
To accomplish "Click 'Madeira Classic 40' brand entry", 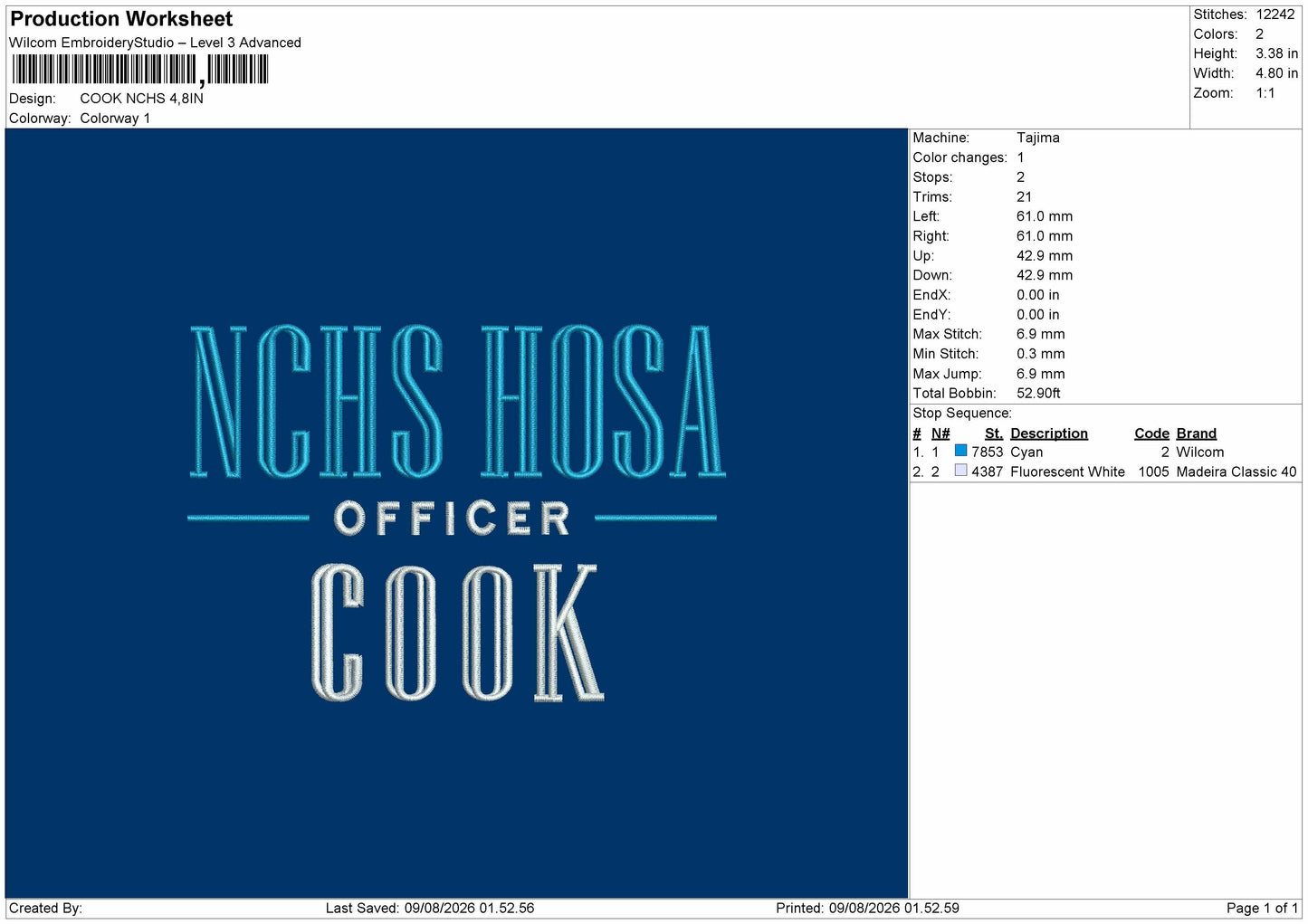I will point(1236,472).
